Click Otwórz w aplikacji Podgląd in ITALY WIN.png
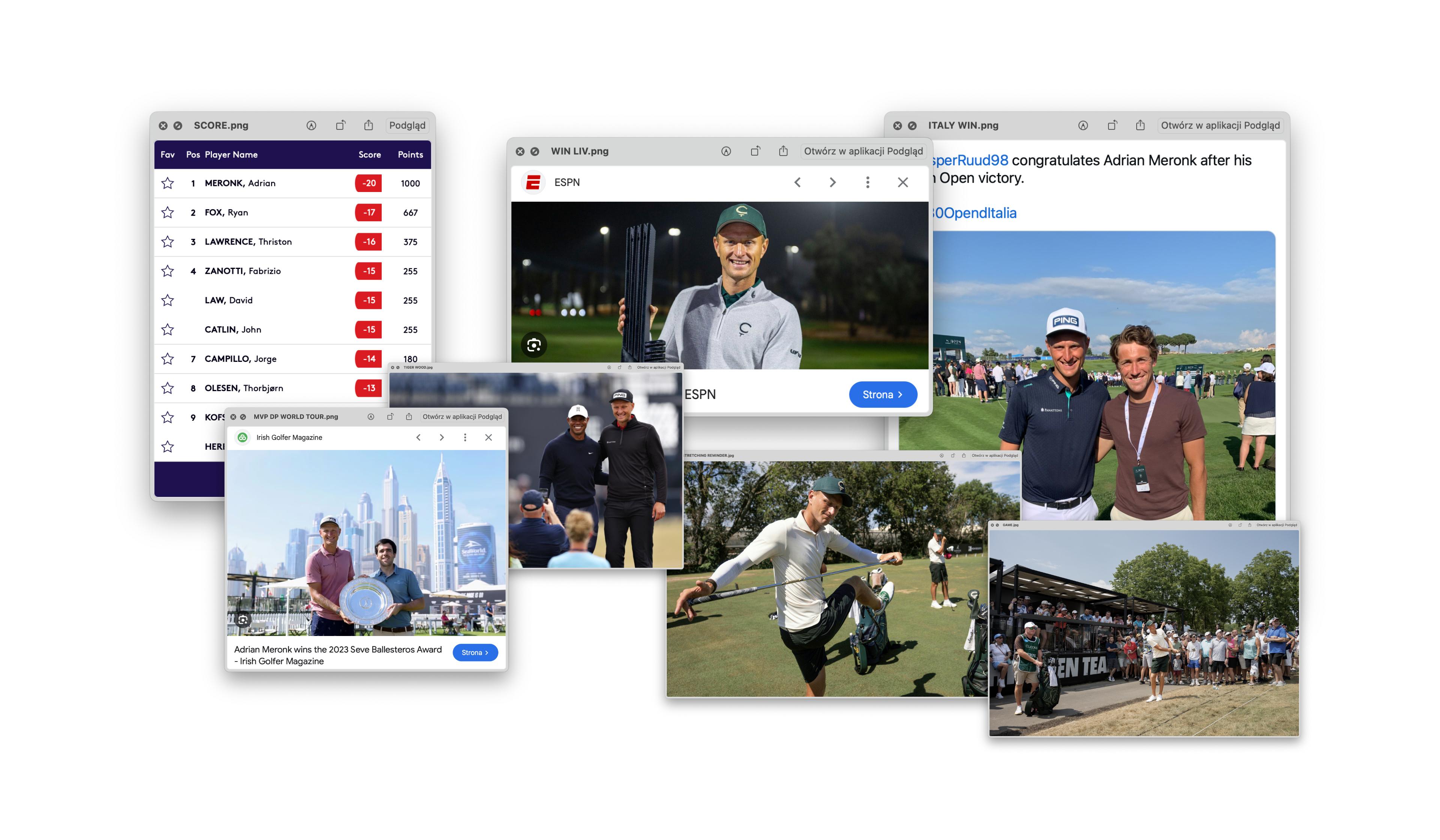This screenshot has height=840, width=1440. 1220,125
